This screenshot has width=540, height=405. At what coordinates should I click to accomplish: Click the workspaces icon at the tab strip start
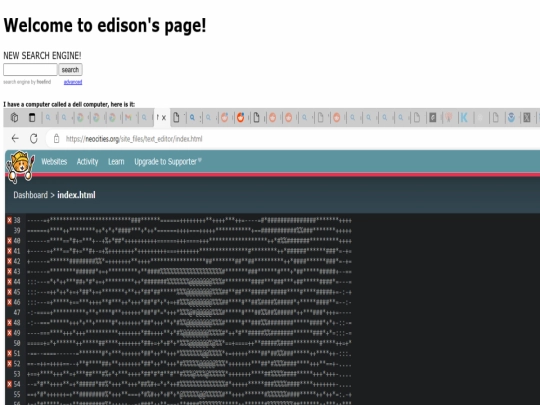pos(14,117)
